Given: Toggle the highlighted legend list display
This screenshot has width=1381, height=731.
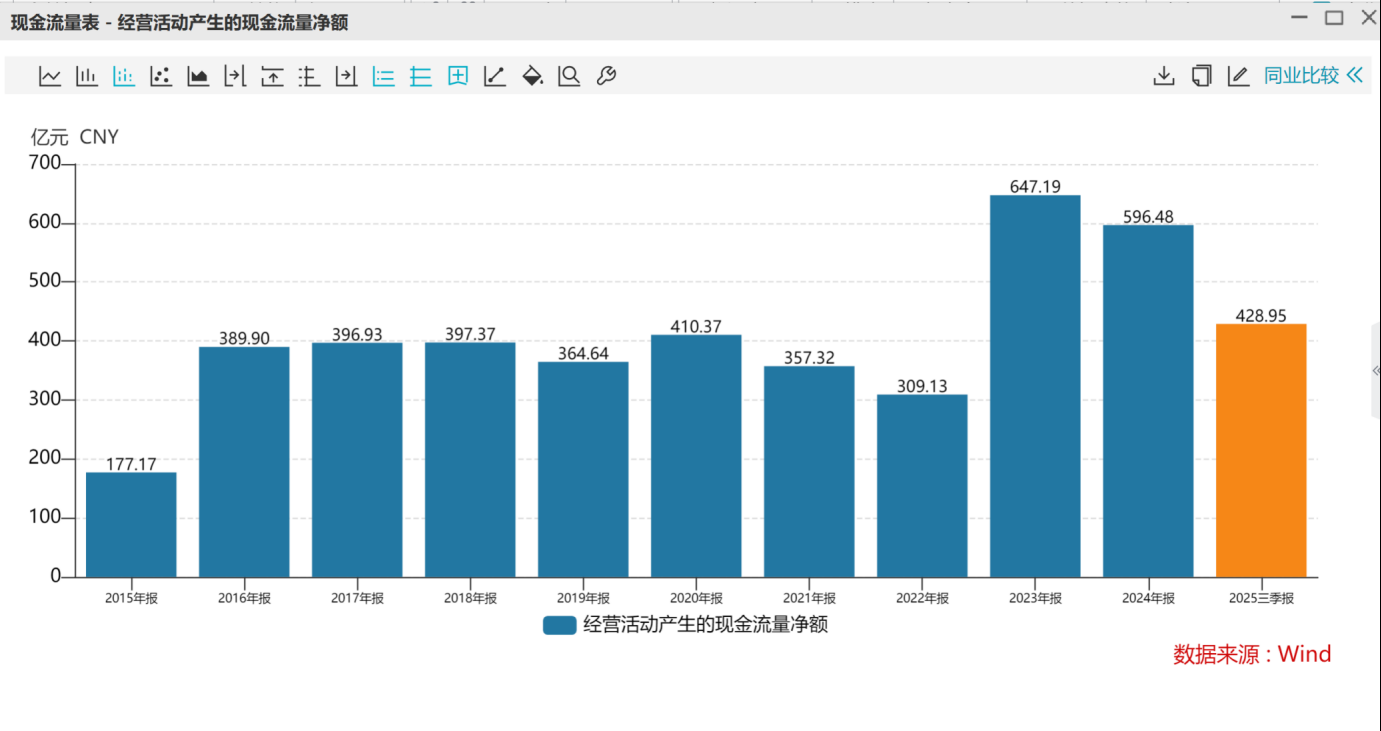Looking at the screenshot, I should click(384, 76).
